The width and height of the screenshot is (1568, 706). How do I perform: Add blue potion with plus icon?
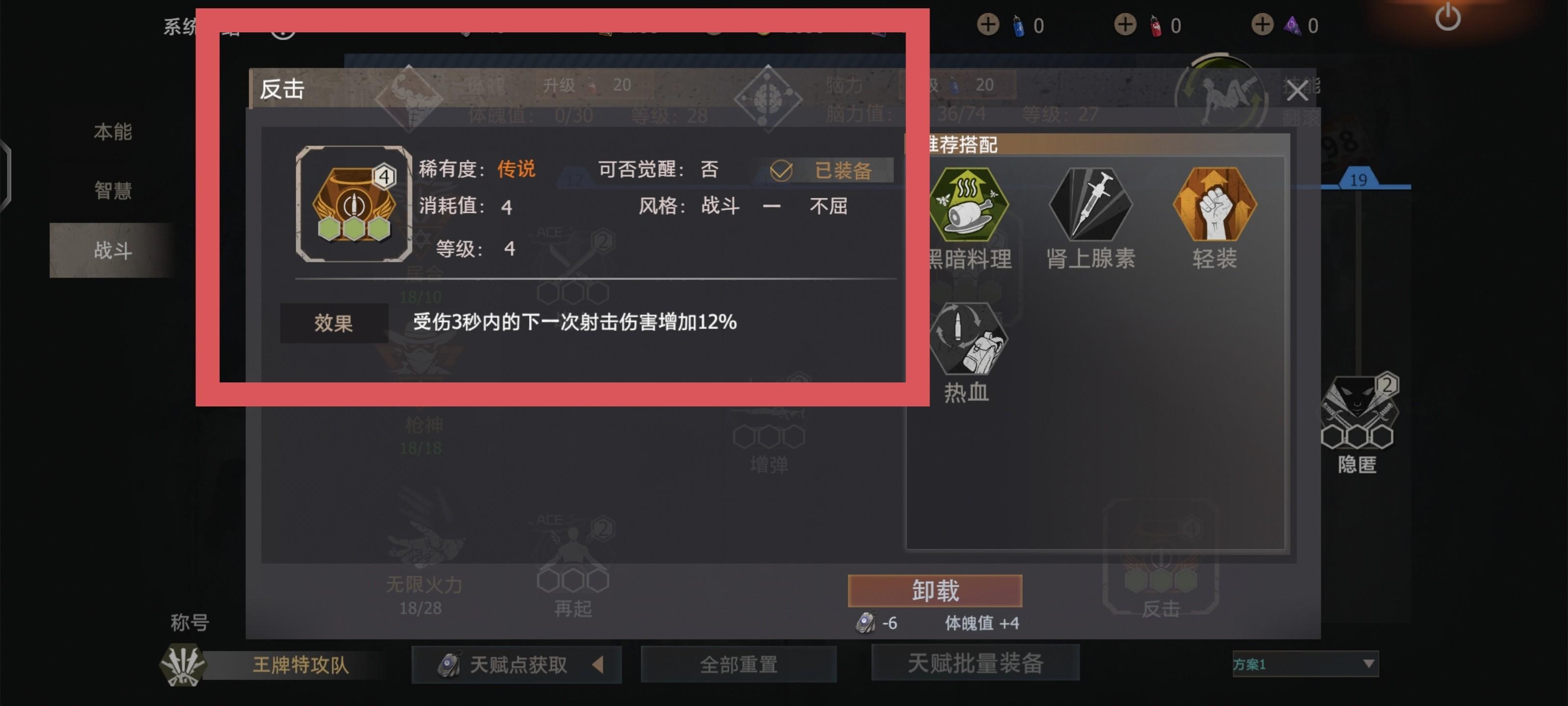click(988, 25)
